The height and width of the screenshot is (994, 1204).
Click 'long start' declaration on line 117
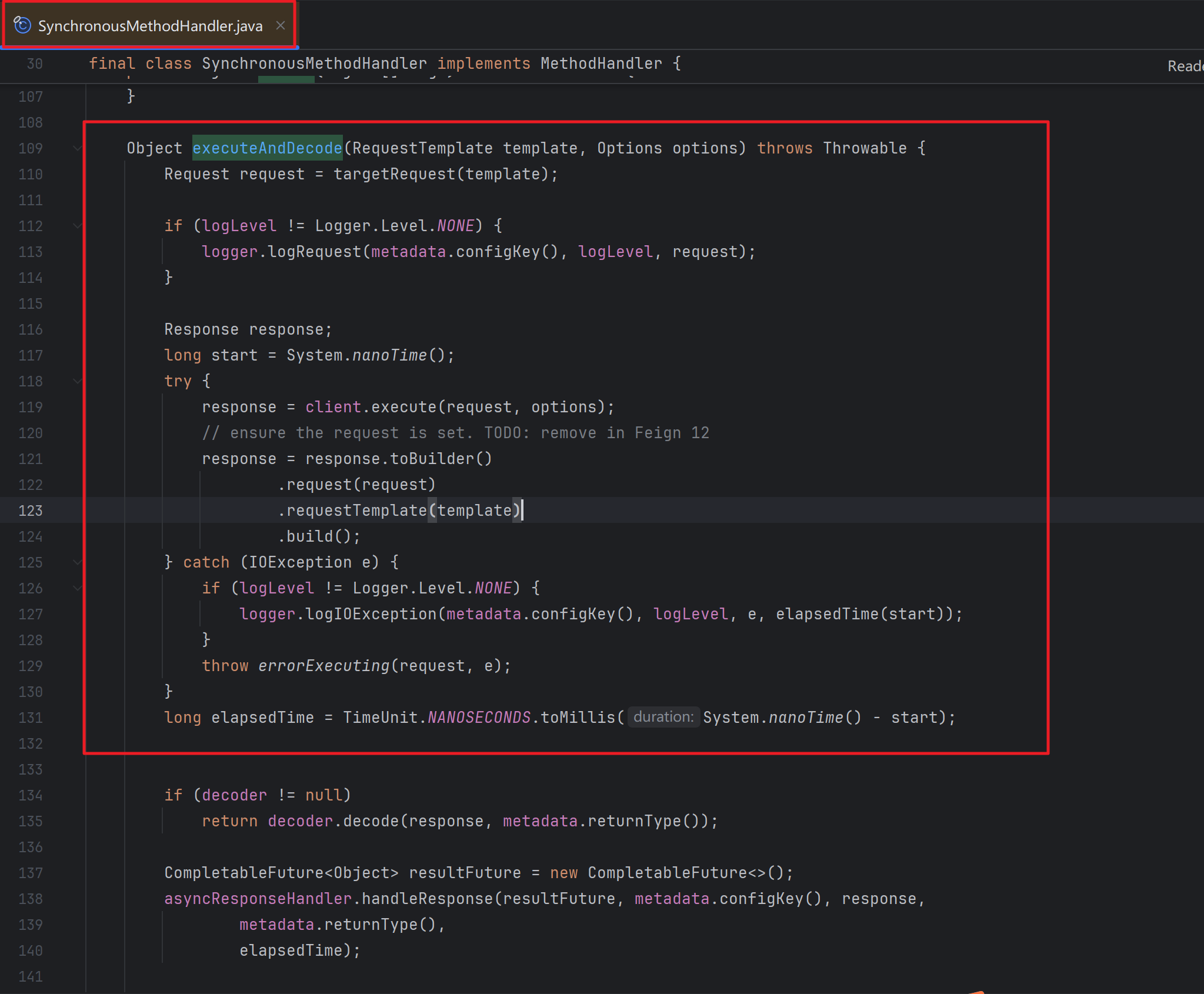tap(211, 355)
